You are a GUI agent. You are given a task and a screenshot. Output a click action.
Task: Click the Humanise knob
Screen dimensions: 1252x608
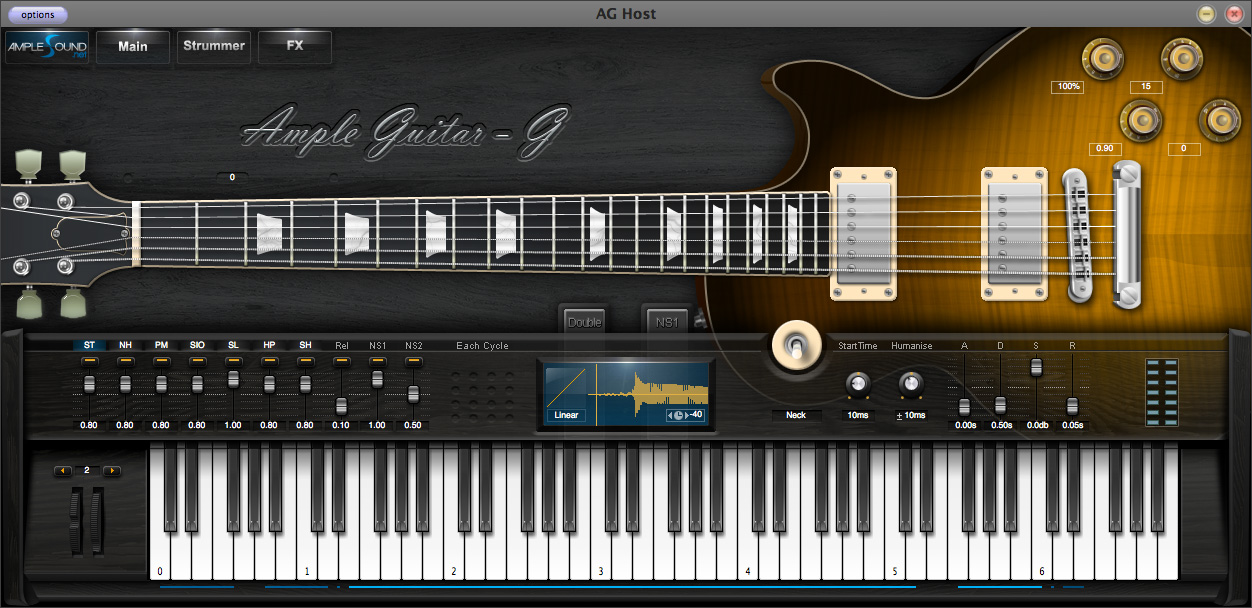(909, 384)
